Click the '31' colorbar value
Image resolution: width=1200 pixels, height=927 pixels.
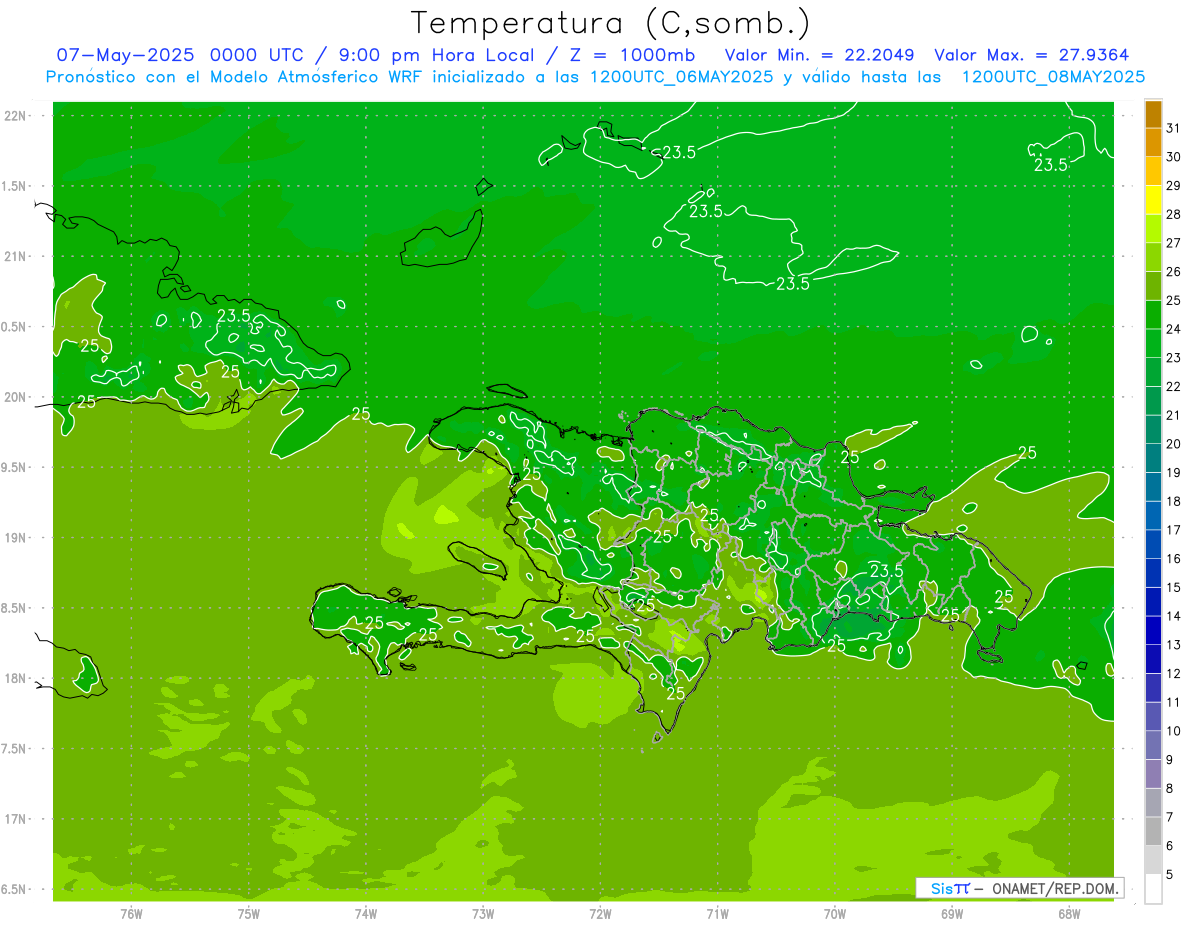point(1174,128)
